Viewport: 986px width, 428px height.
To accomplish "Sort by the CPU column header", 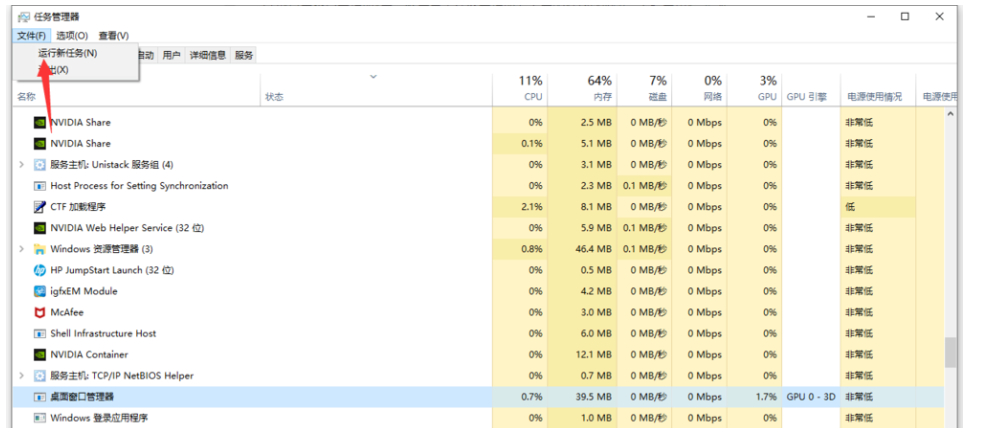I will click(519, 90).
